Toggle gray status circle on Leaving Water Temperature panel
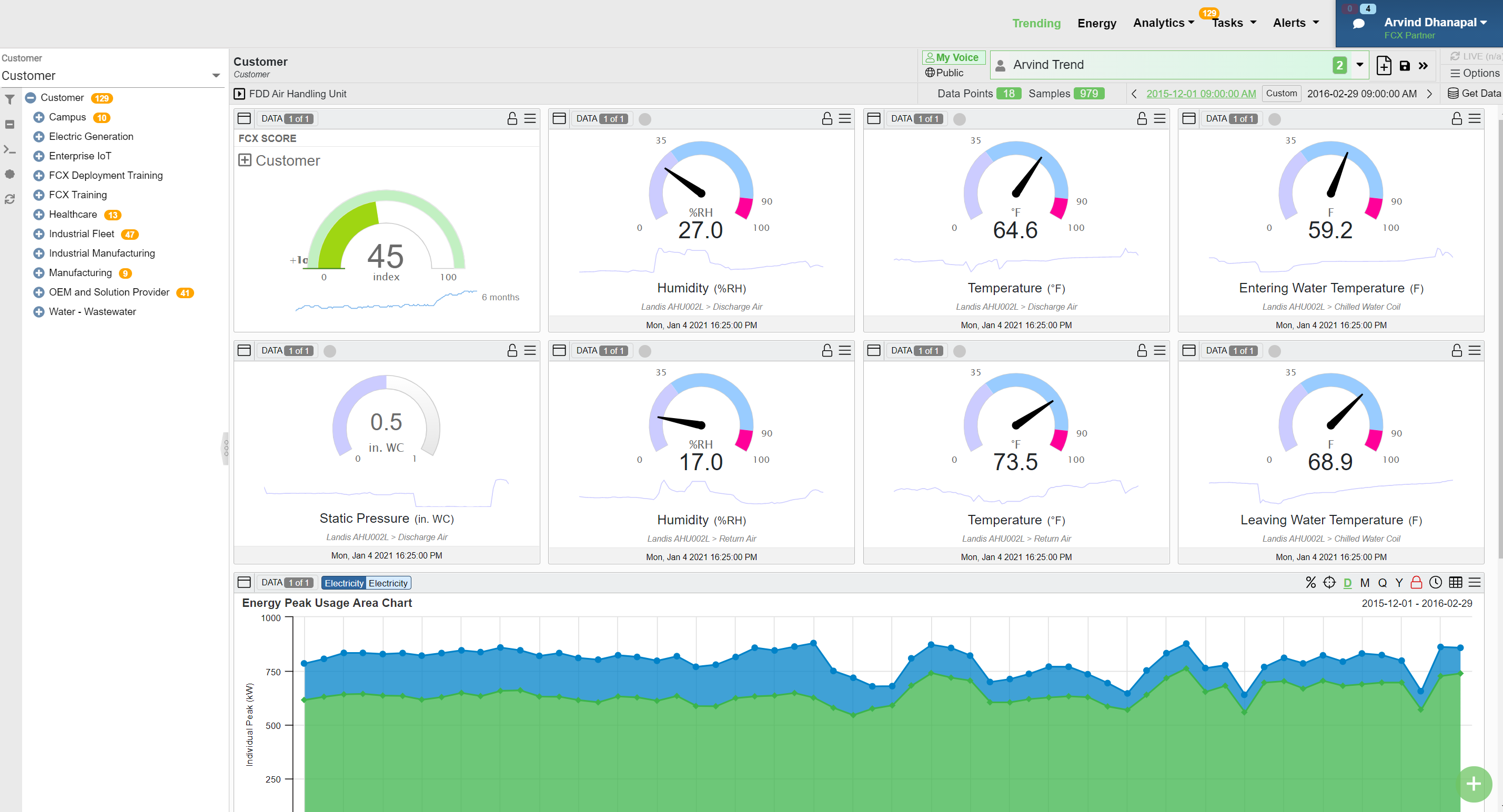1503x812 pixels. coord(1274,351)
